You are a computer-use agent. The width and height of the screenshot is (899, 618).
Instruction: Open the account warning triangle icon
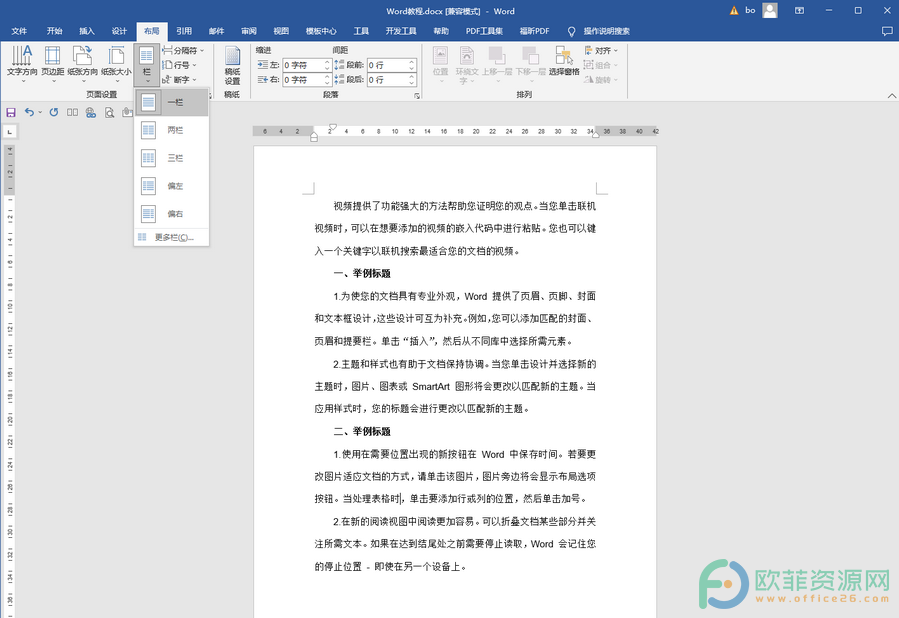734,10
